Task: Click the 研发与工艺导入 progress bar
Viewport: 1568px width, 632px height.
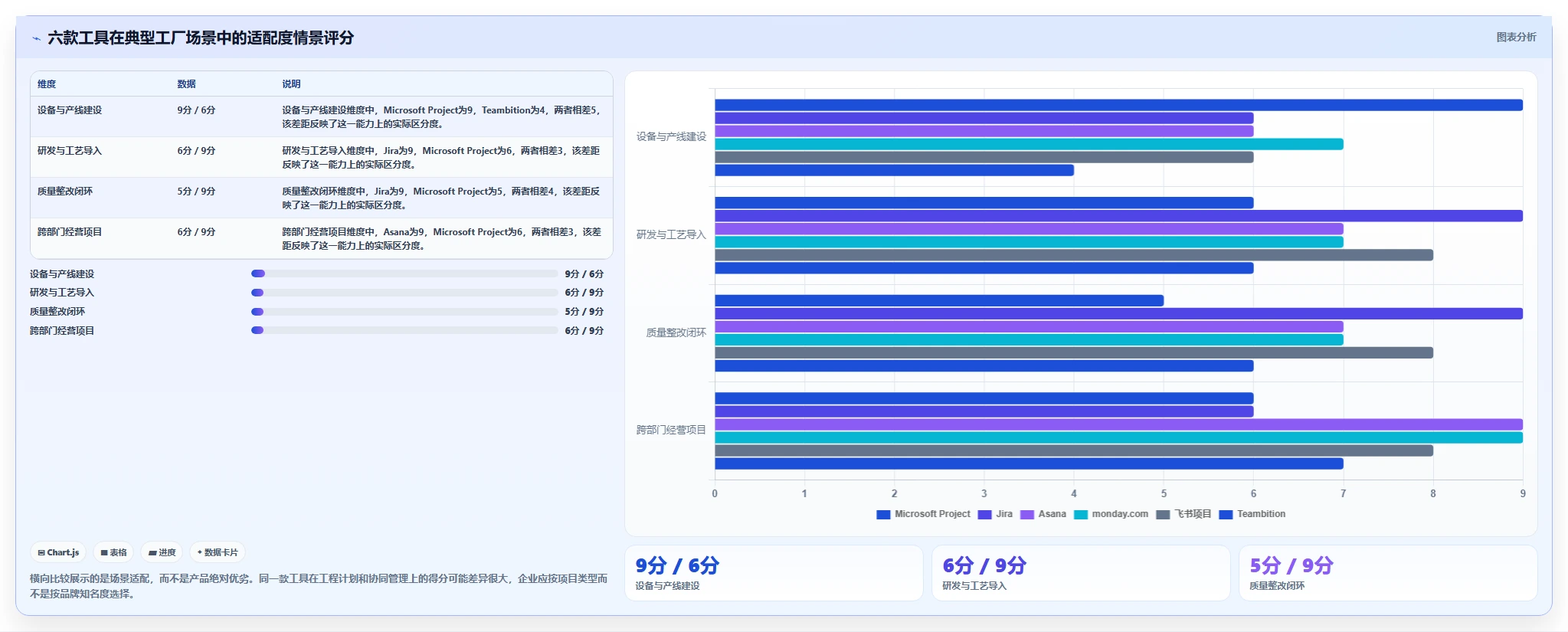Action: (x=404, y=293)
